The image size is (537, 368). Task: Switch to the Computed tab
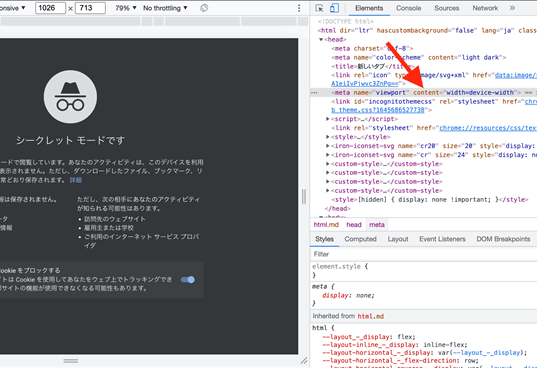[360, 239]
